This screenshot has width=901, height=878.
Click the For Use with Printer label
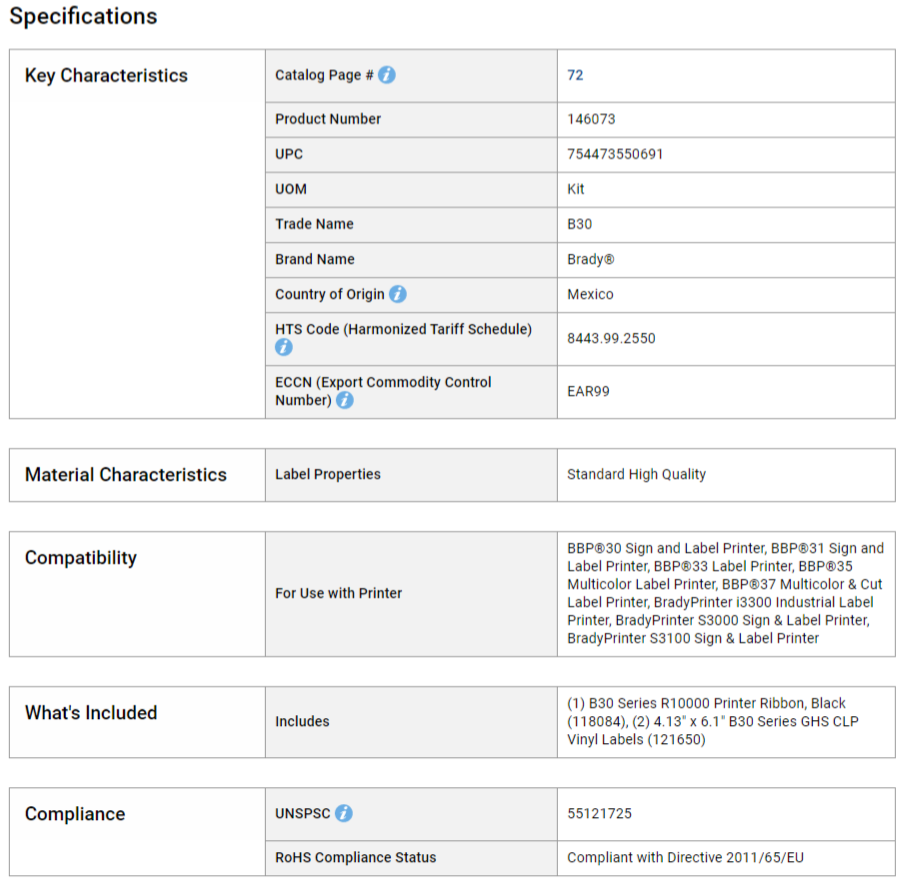[x=338, y=593]
